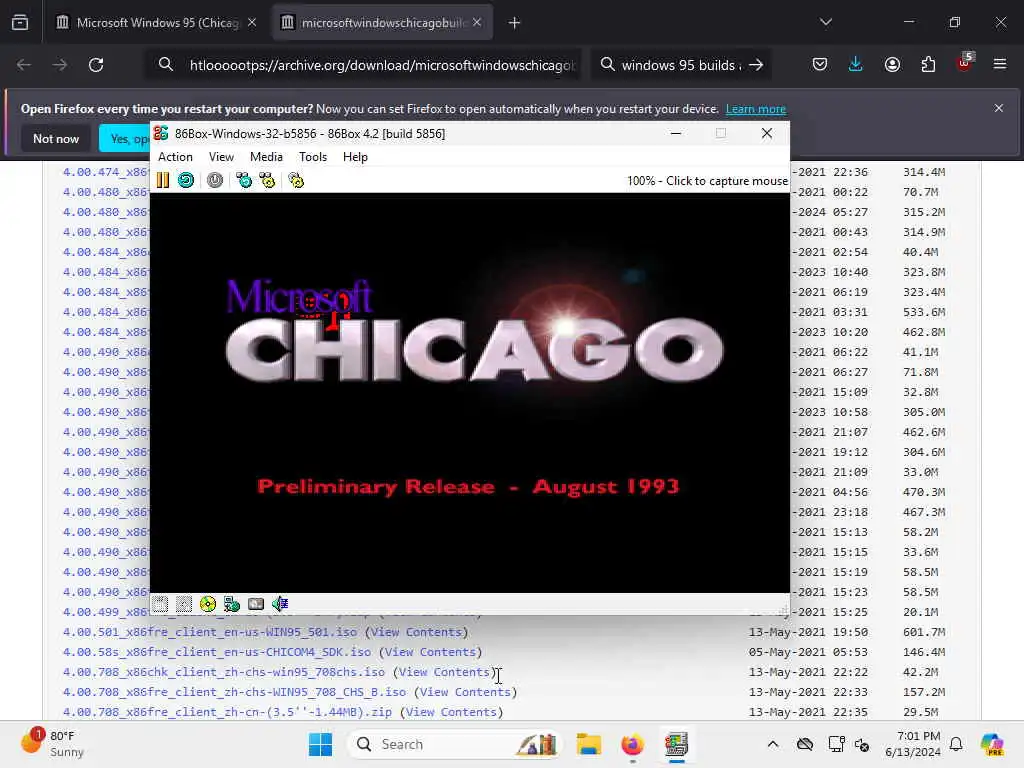Screen dimensions: 1024x768
Task: Open Windows Start menu
Action: click(320, 744)
